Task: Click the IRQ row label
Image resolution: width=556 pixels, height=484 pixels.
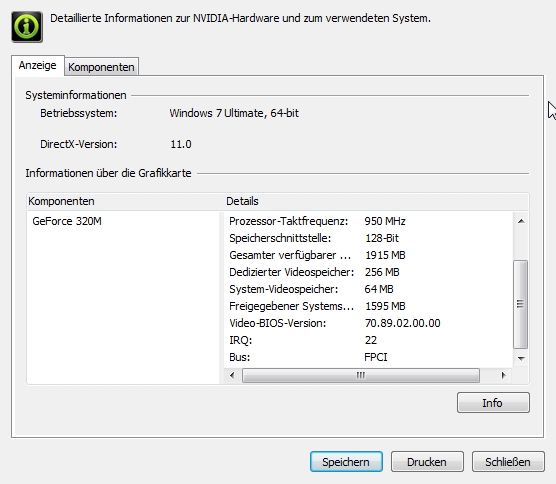Action: (x=240, y=340)
